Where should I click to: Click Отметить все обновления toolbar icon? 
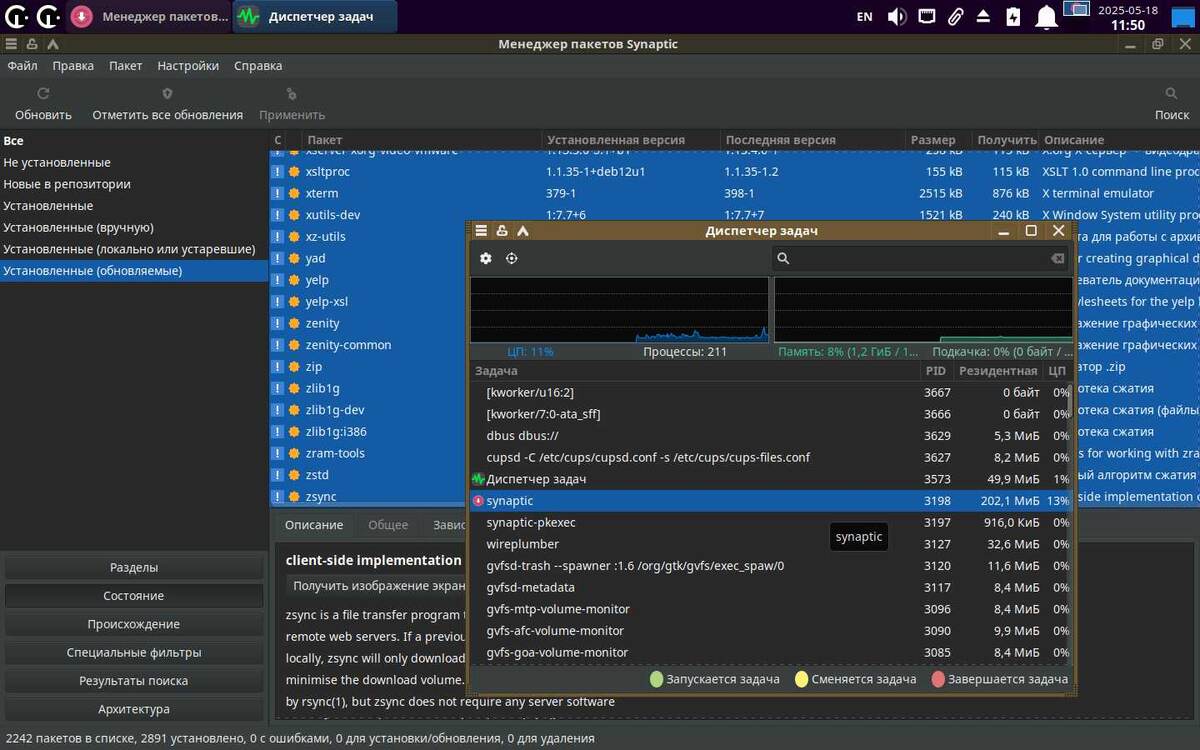tap(167, 94)
